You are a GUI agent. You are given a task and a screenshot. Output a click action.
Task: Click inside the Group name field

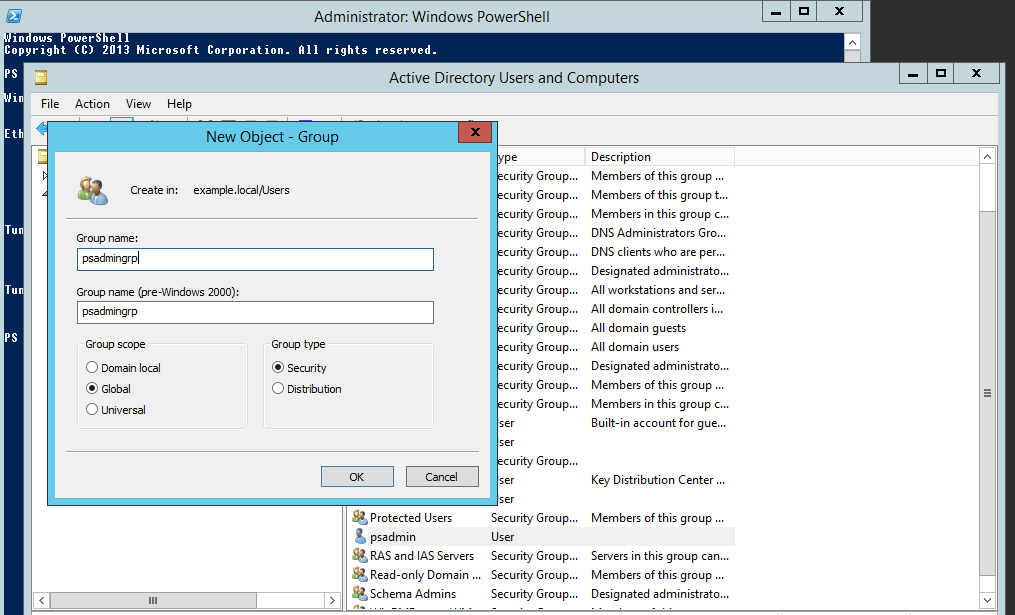click(255, 259)
